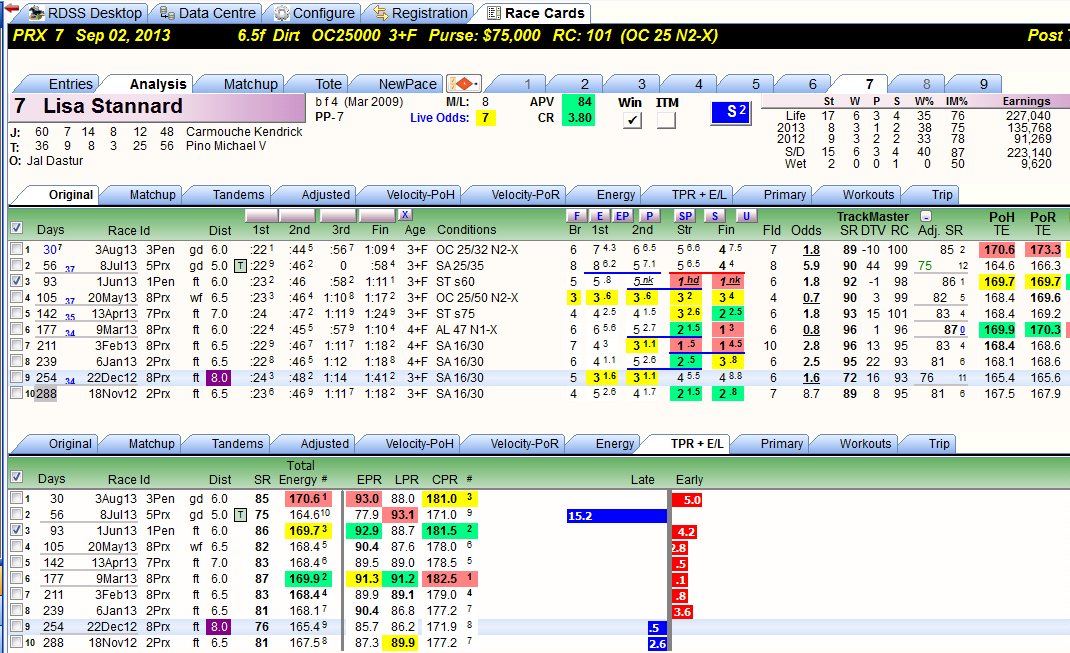Click the small X button above Age
1070x653 pixels.
[405, 215]
